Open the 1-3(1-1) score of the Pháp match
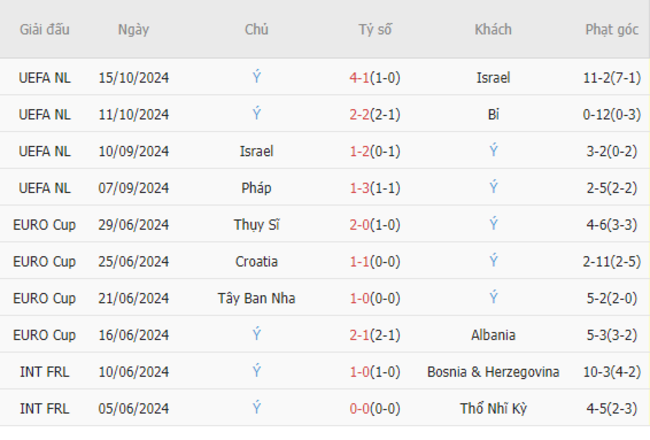Image resolution: width=650 pixels, height=440 pixels. tap(375, 188)
